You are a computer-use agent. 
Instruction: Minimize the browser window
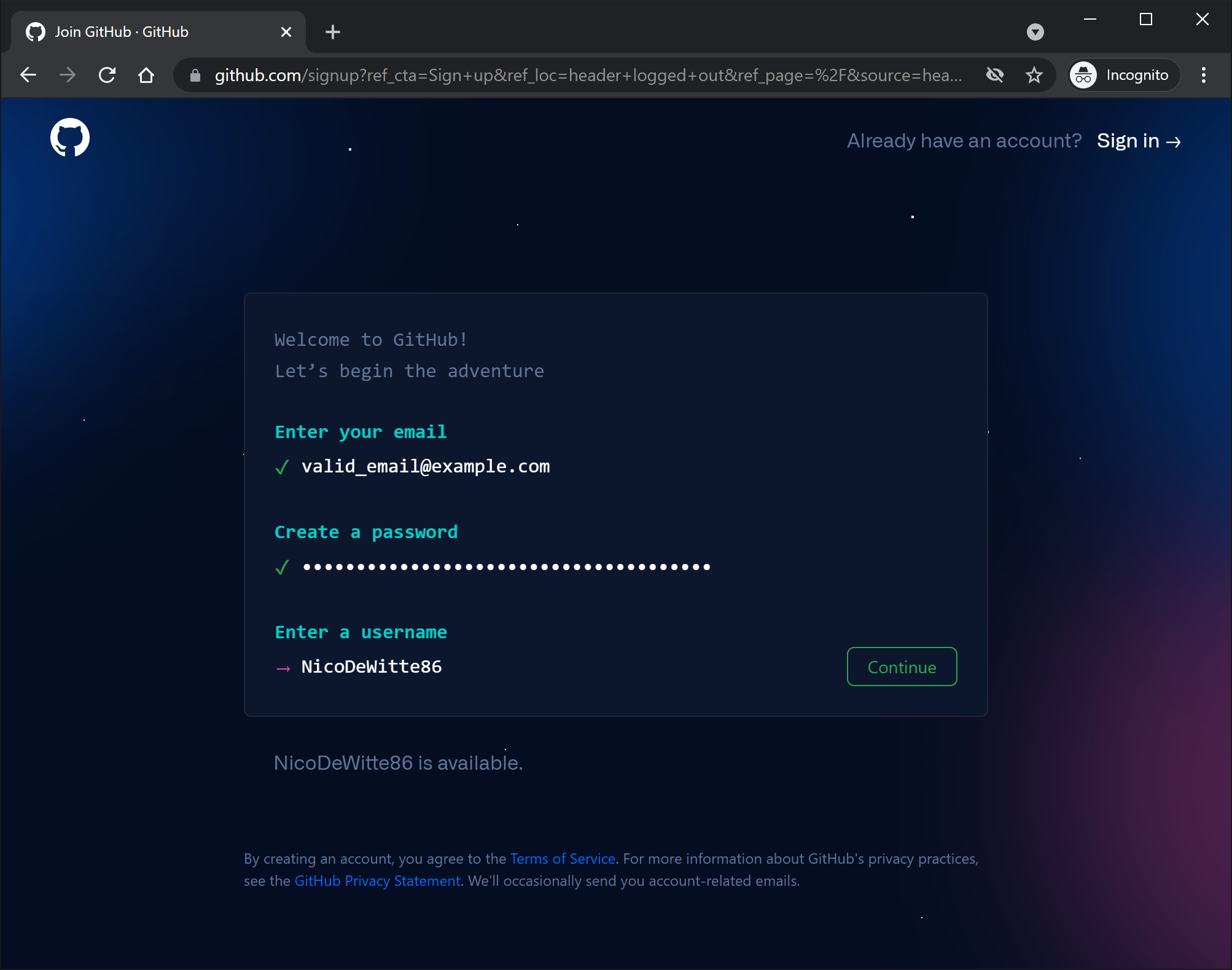pos(1090,19)
